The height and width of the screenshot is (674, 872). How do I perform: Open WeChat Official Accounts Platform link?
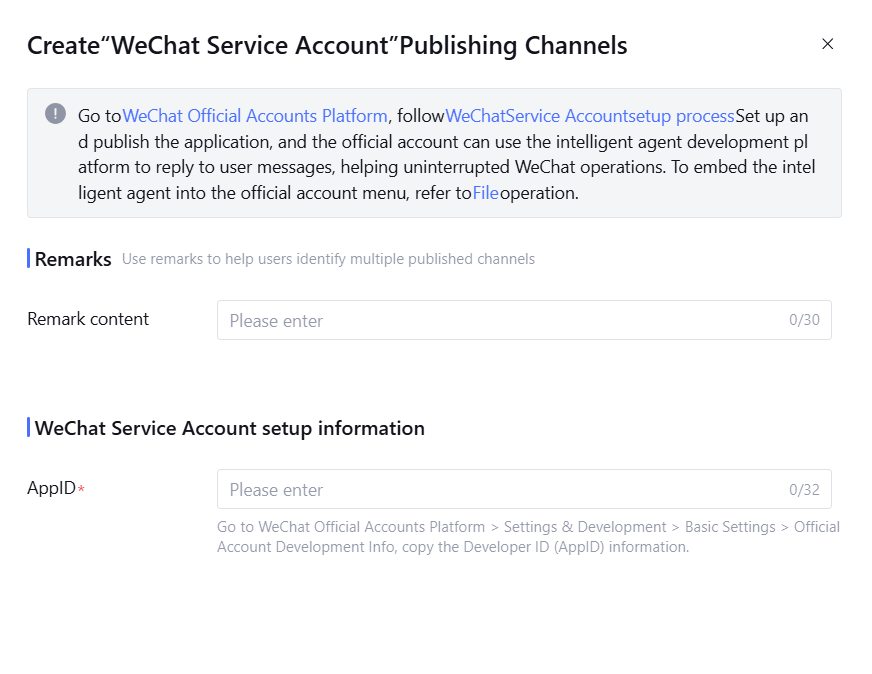click(x=254, y=115)
